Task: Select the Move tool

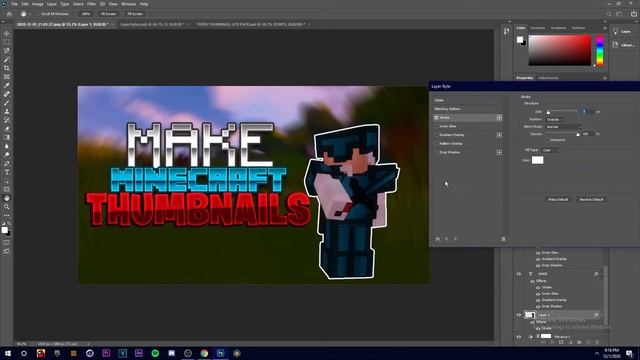Action: coord(7,33)
